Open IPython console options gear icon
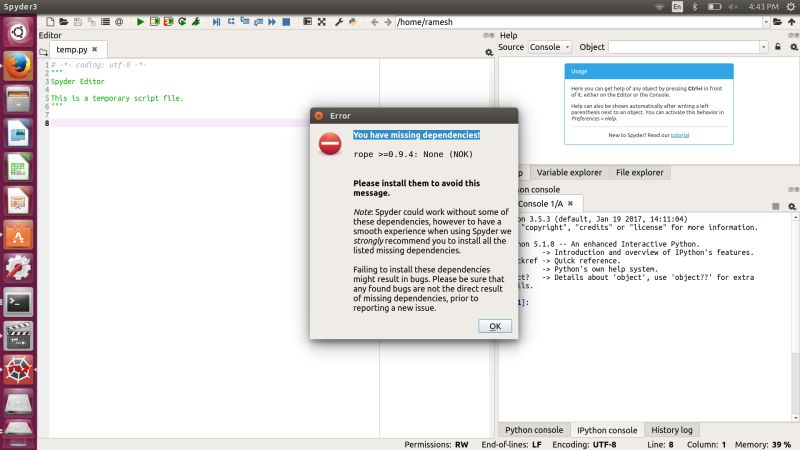 [791, 206]
